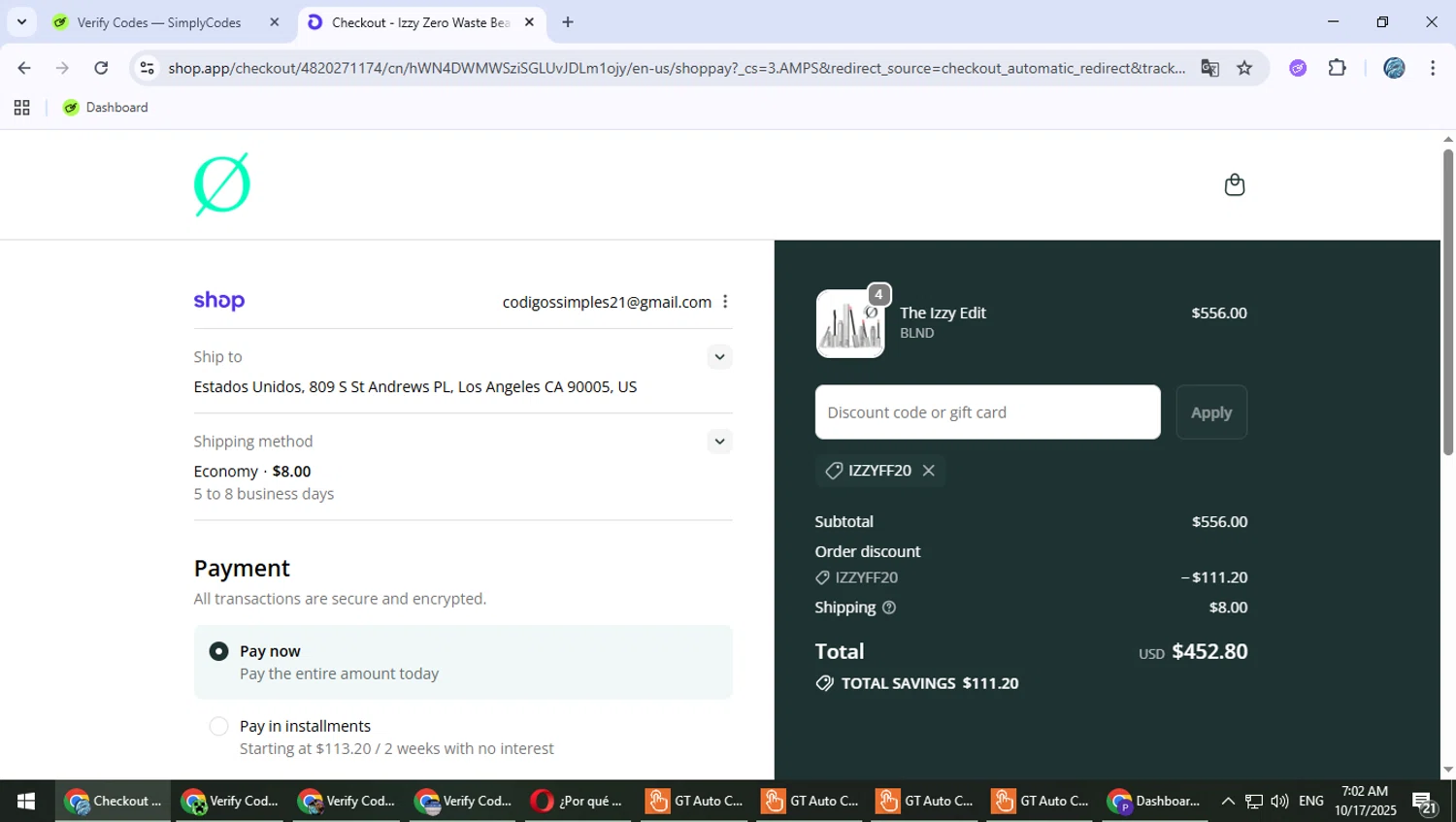The width and height of the screenshot is (1456, 822).
Task: Click the page vertical scrollbar
Action: pyautogui.click(x=1448, y=301)
